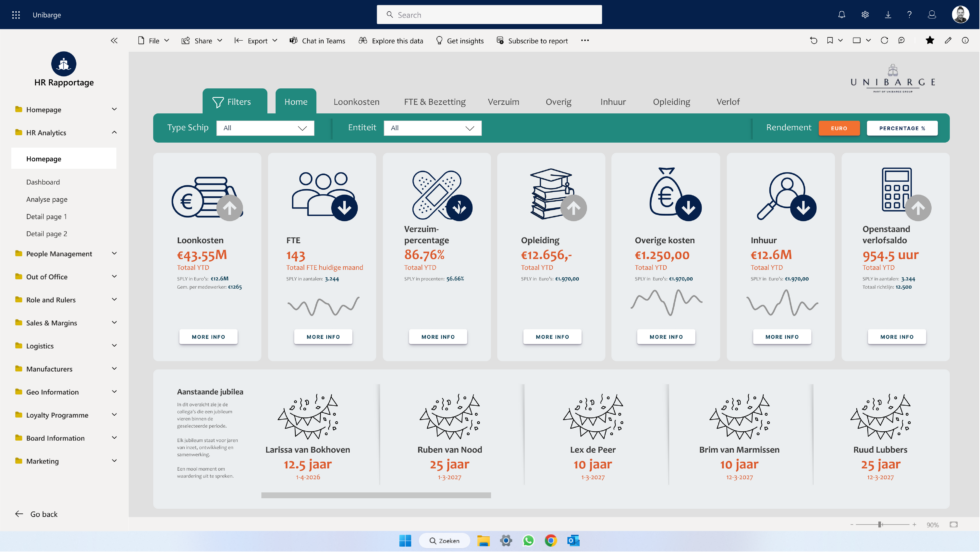The width and height of the screenshot is (980, 552).
Task: Open settings gear in top bar
Action: pos(865,15)
